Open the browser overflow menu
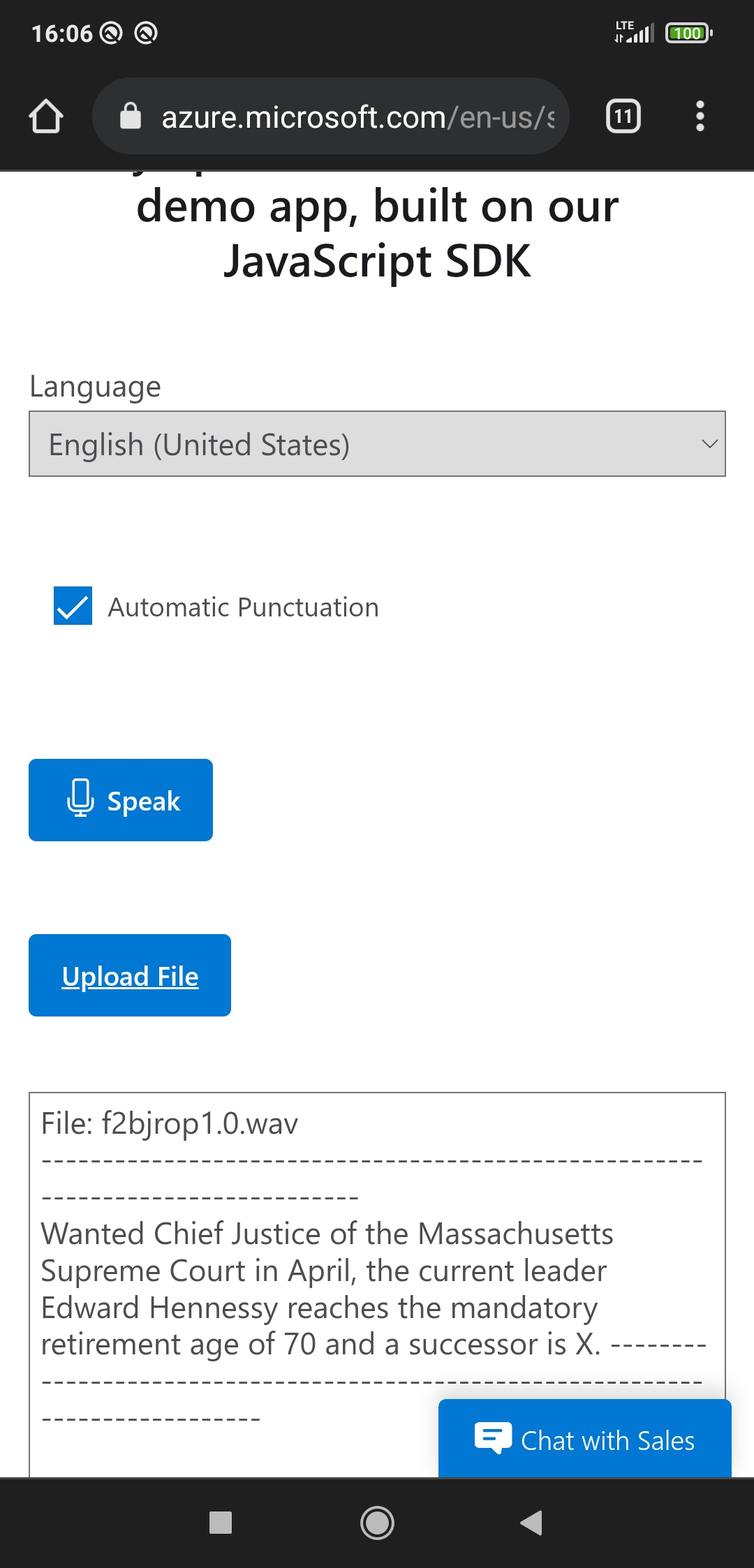The image size is (754, 1568). click(700, 116)
